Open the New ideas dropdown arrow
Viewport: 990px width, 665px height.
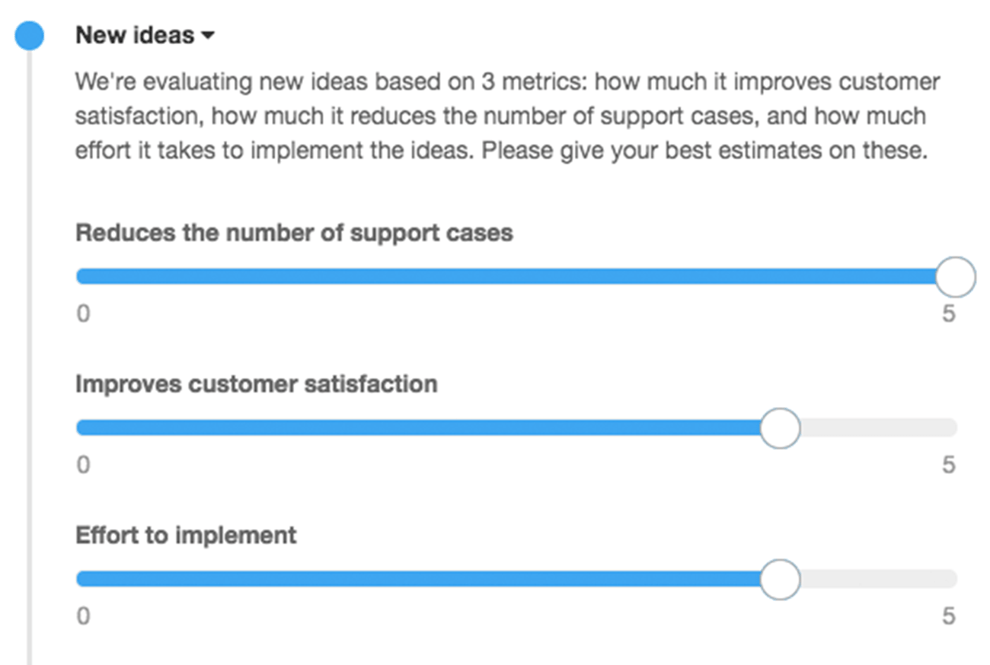click(x=209, y=35)
